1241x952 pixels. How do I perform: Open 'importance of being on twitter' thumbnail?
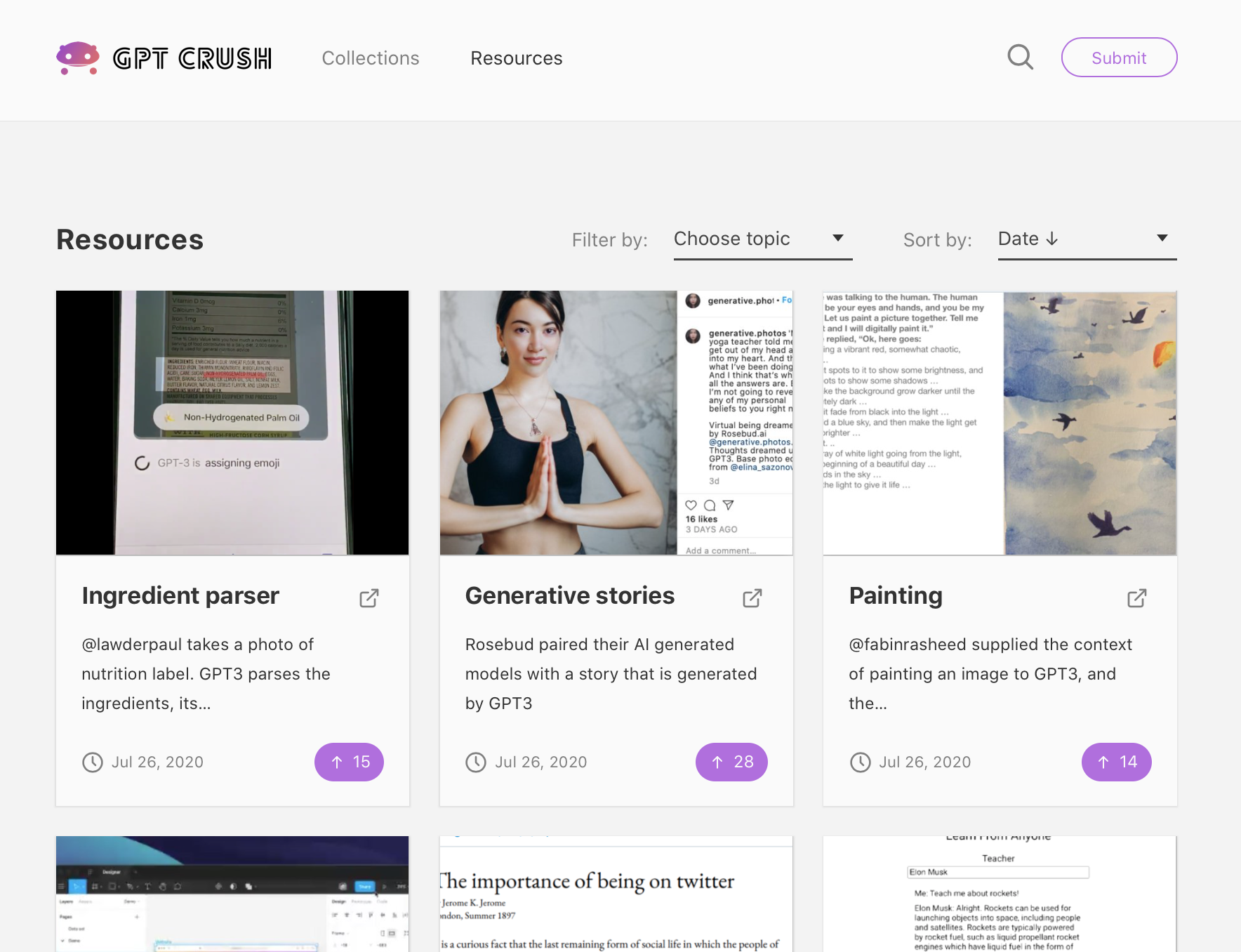[x=616, y=894]
